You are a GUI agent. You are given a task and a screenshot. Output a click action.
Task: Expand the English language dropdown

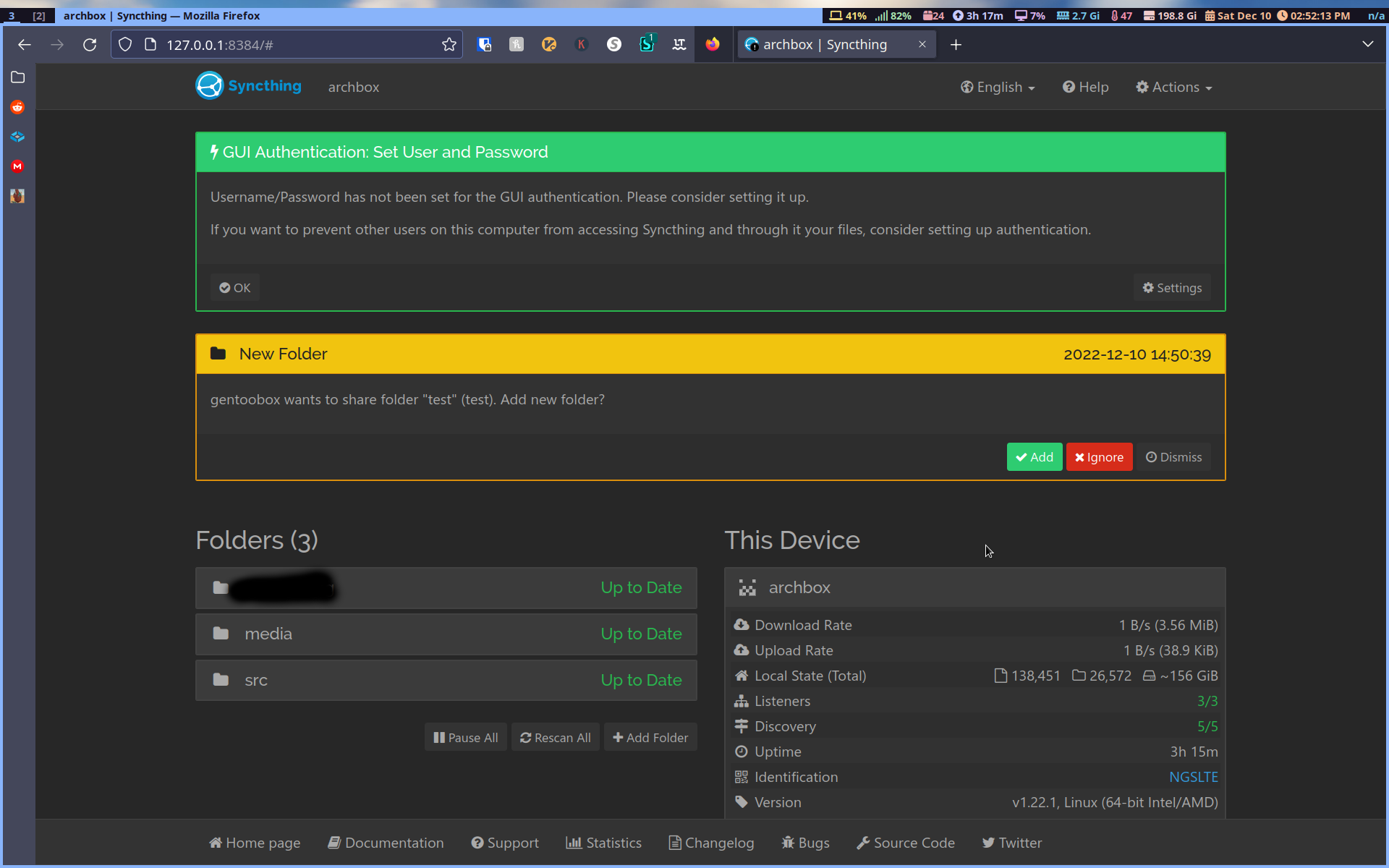tap(998, 87)
